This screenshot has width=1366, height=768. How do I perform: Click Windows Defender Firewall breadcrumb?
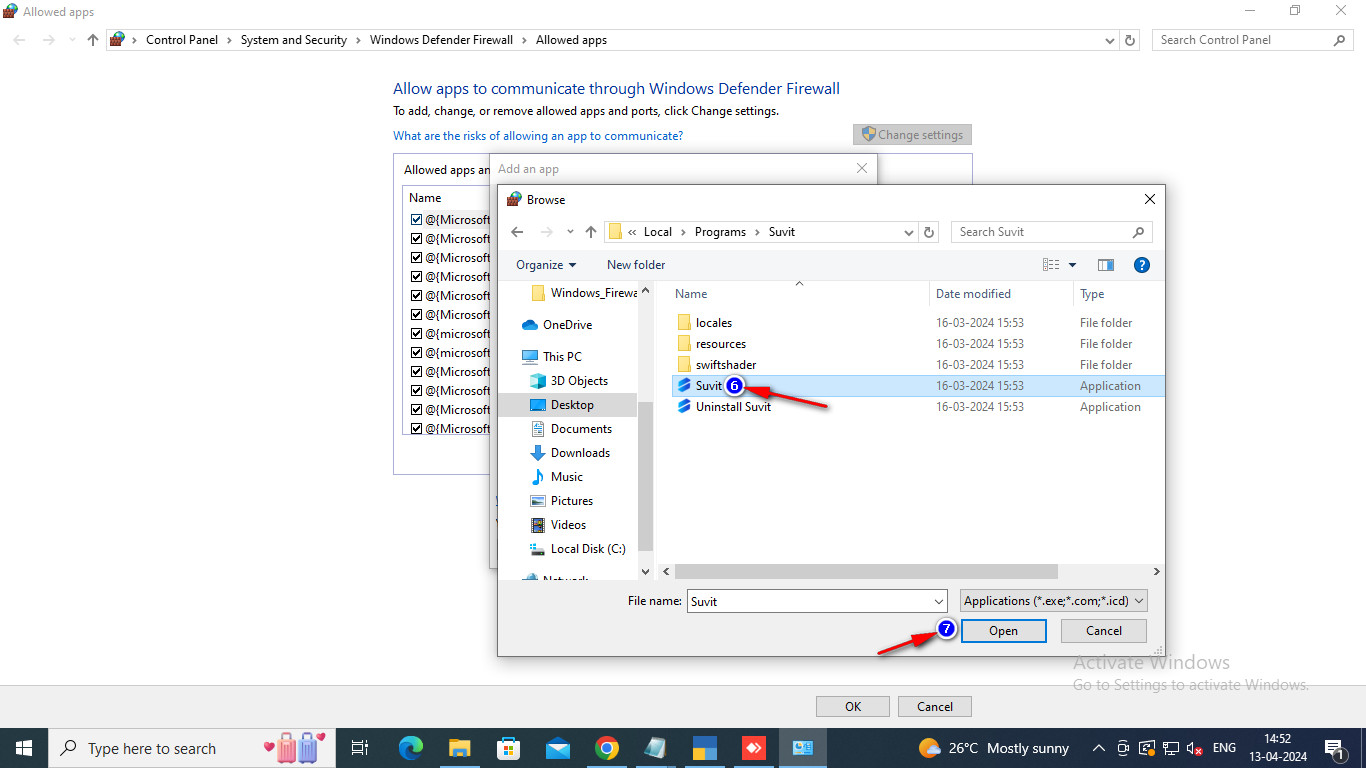tap(441, 40)
